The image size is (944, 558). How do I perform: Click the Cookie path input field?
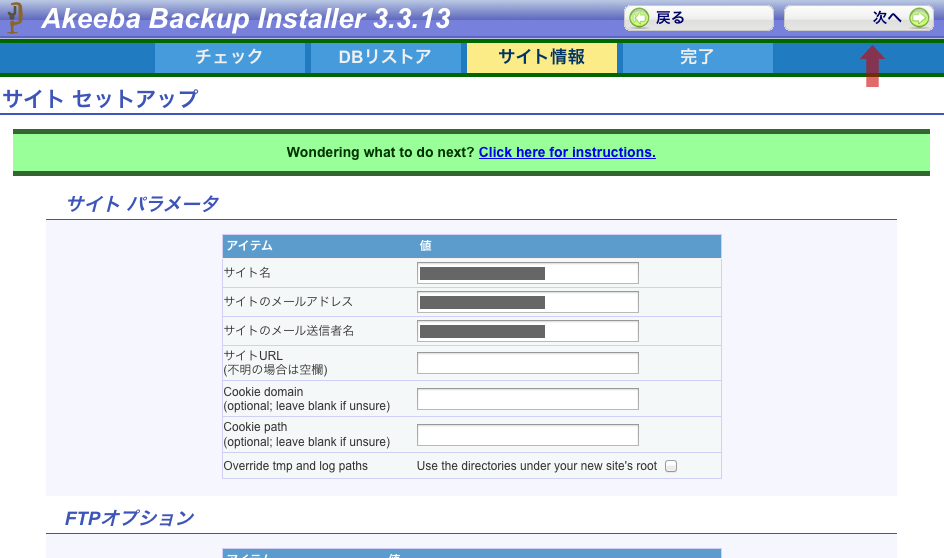527,435
